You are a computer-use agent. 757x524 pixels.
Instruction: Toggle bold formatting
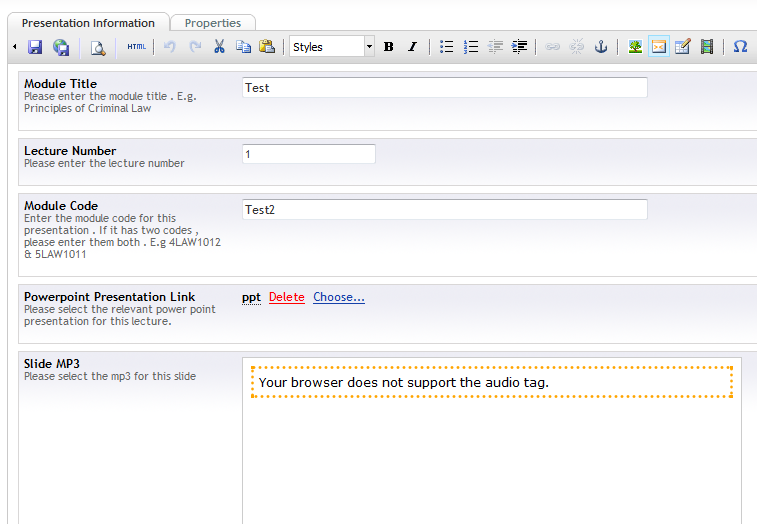coord(388,47)
